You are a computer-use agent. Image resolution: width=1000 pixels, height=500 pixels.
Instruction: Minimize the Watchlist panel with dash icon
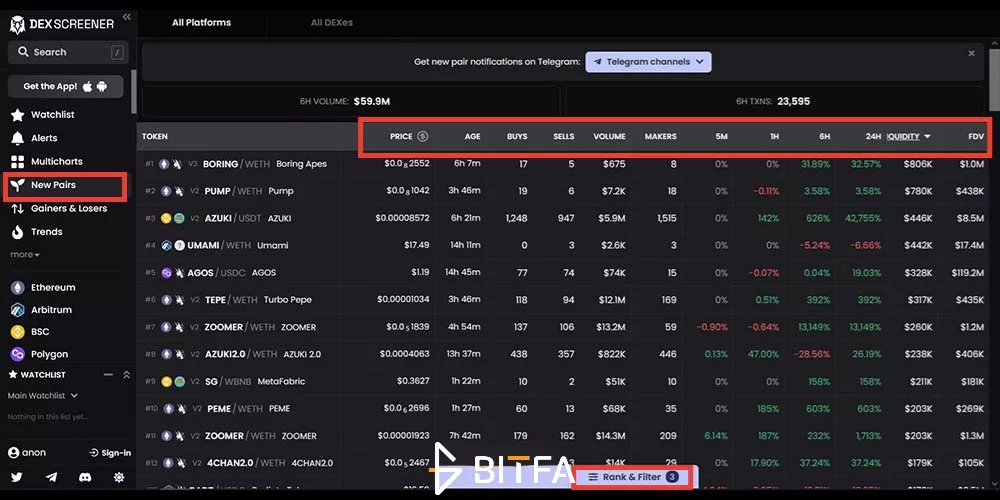coord(108,375)
